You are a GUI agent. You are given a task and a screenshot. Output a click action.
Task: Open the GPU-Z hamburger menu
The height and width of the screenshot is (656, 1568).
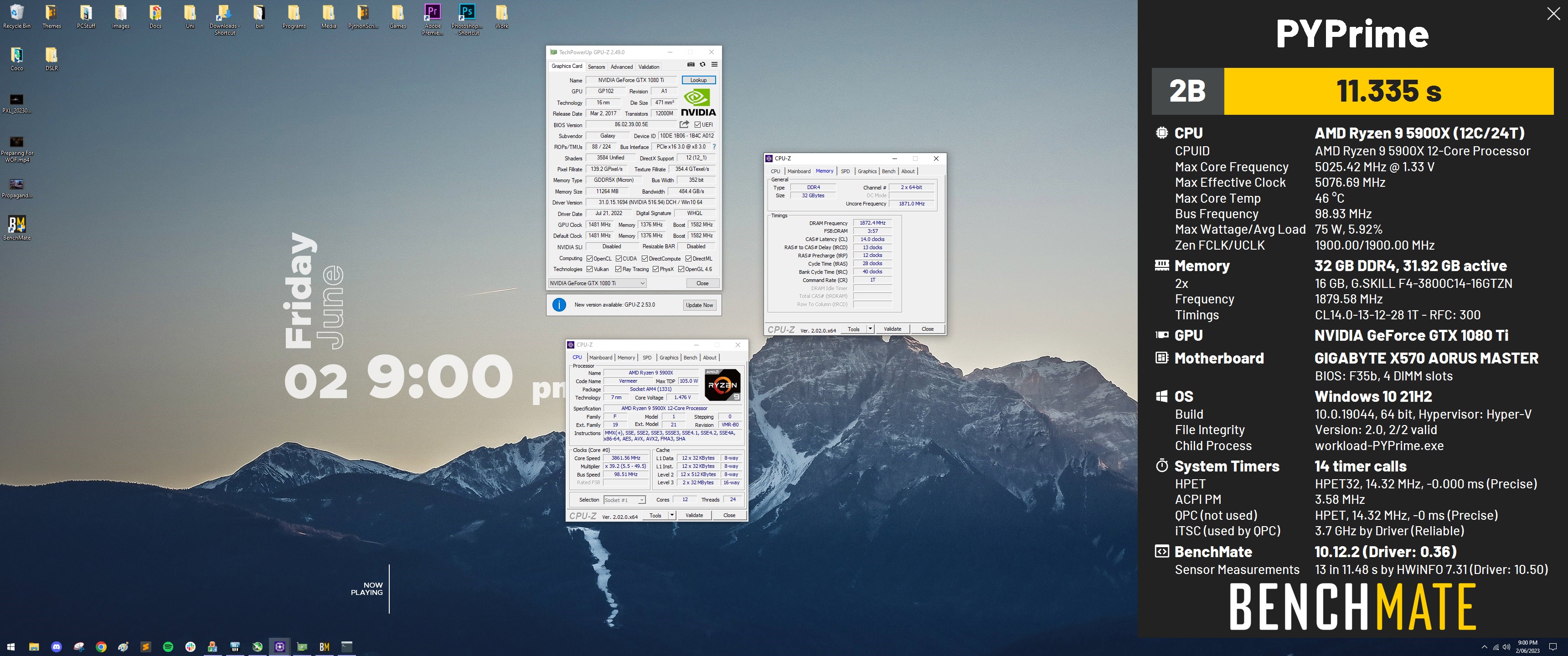pyautogui.click(x=715, y=65)
